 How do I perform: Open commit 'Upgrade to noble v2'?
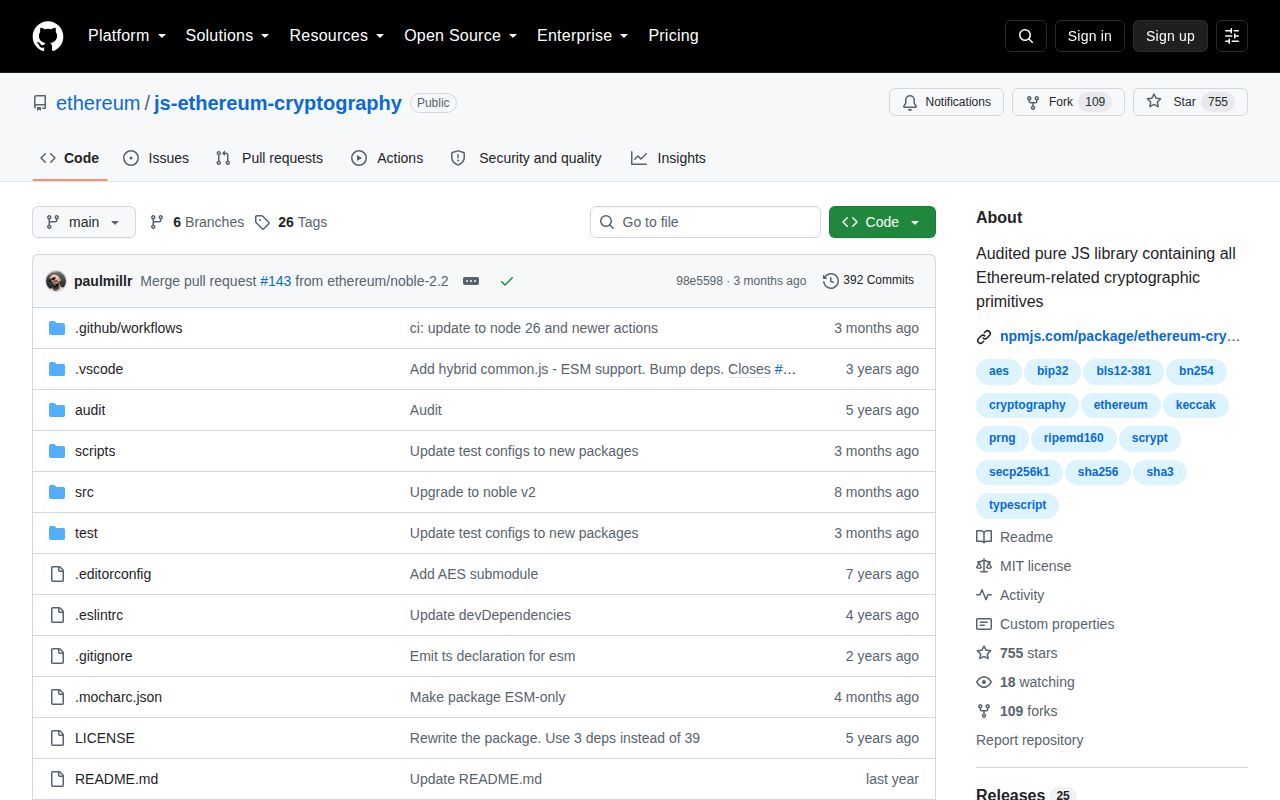[473, 492]
